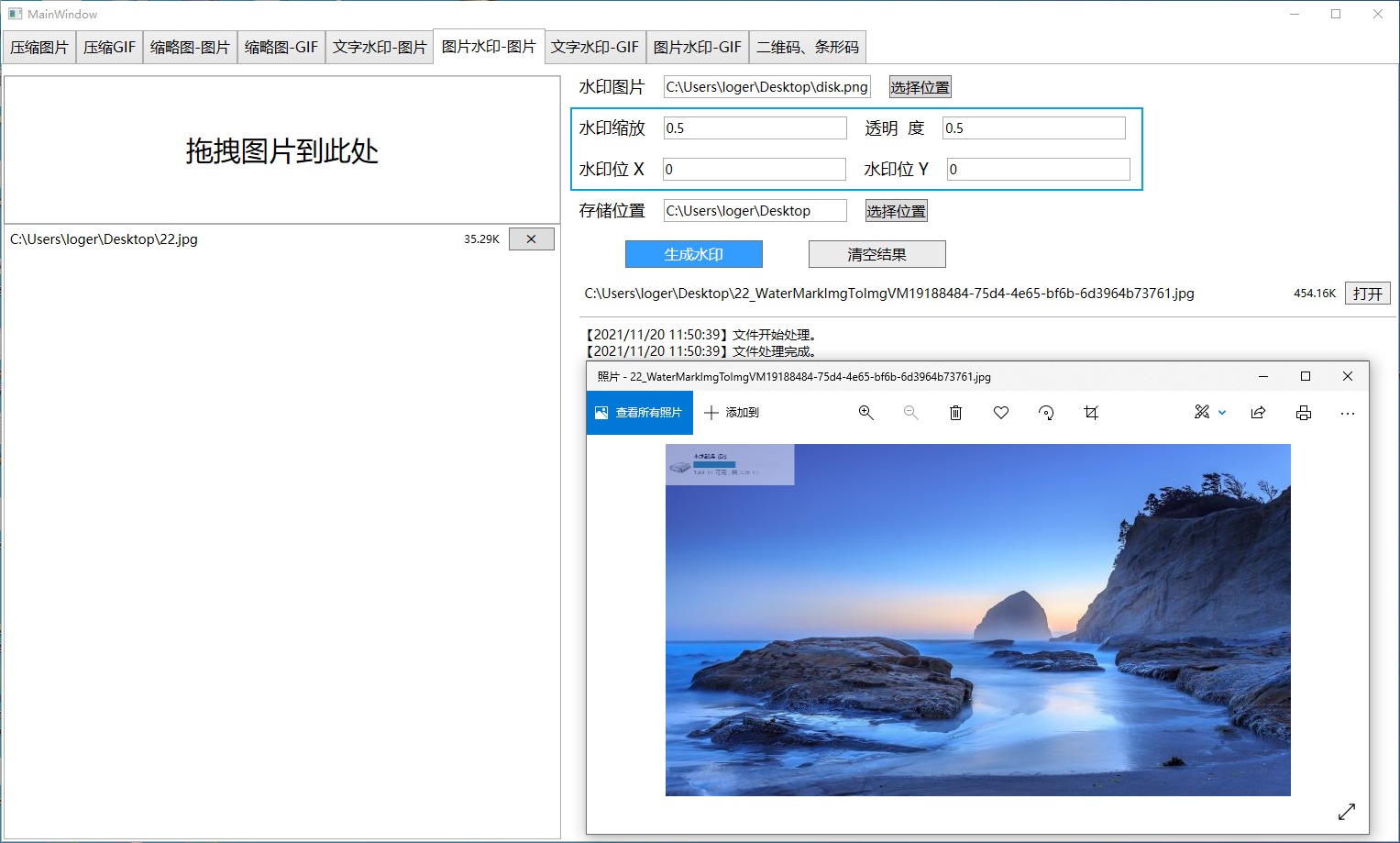Click the 生成水印 button
The height and width of the screenshot is (843, 1400).
tap(694, 254)
